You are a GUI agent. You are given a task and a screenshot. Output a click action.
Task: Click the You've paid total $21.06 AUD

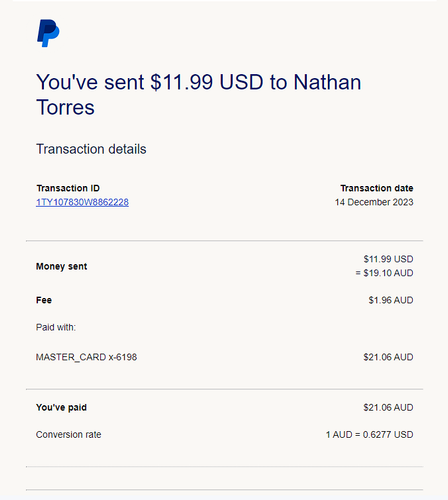388,407
